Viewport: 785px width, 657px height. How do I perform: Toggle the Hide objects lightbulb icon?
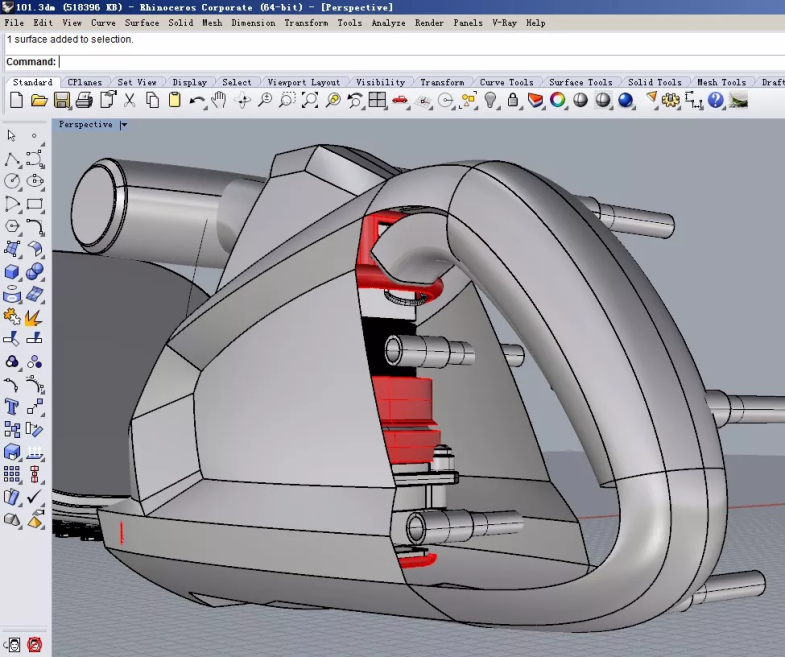[x=491, y=100]
